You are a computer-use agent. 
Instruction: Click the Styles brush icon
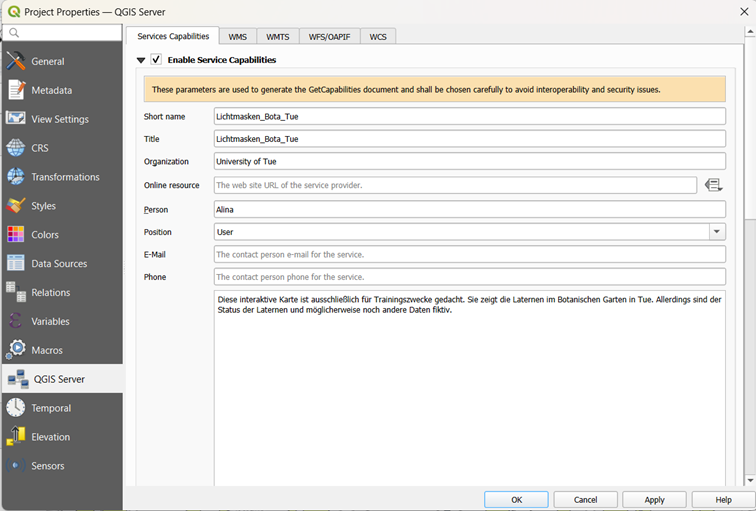16,205
